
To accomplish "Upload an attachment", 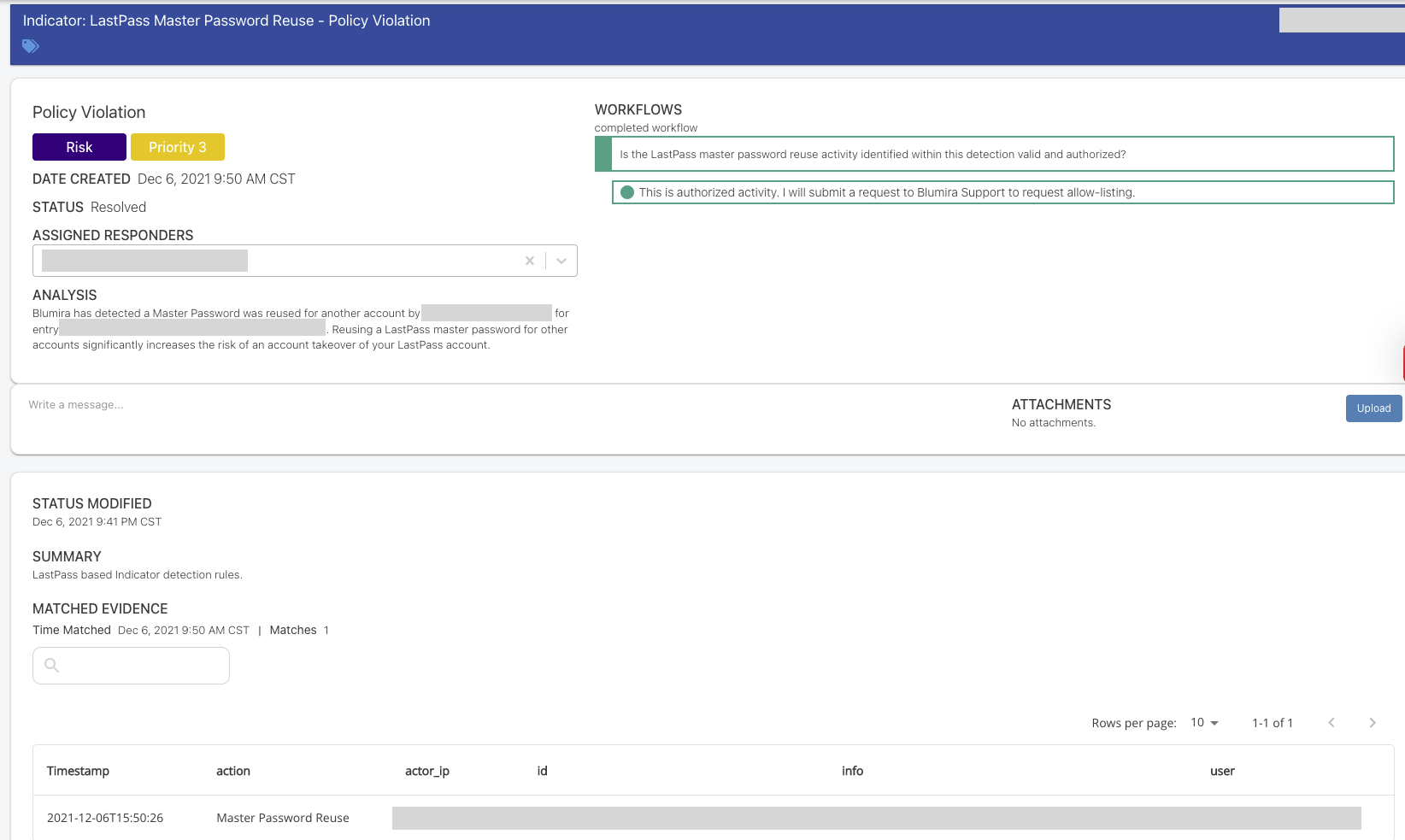I will (x=1373, y=408).
